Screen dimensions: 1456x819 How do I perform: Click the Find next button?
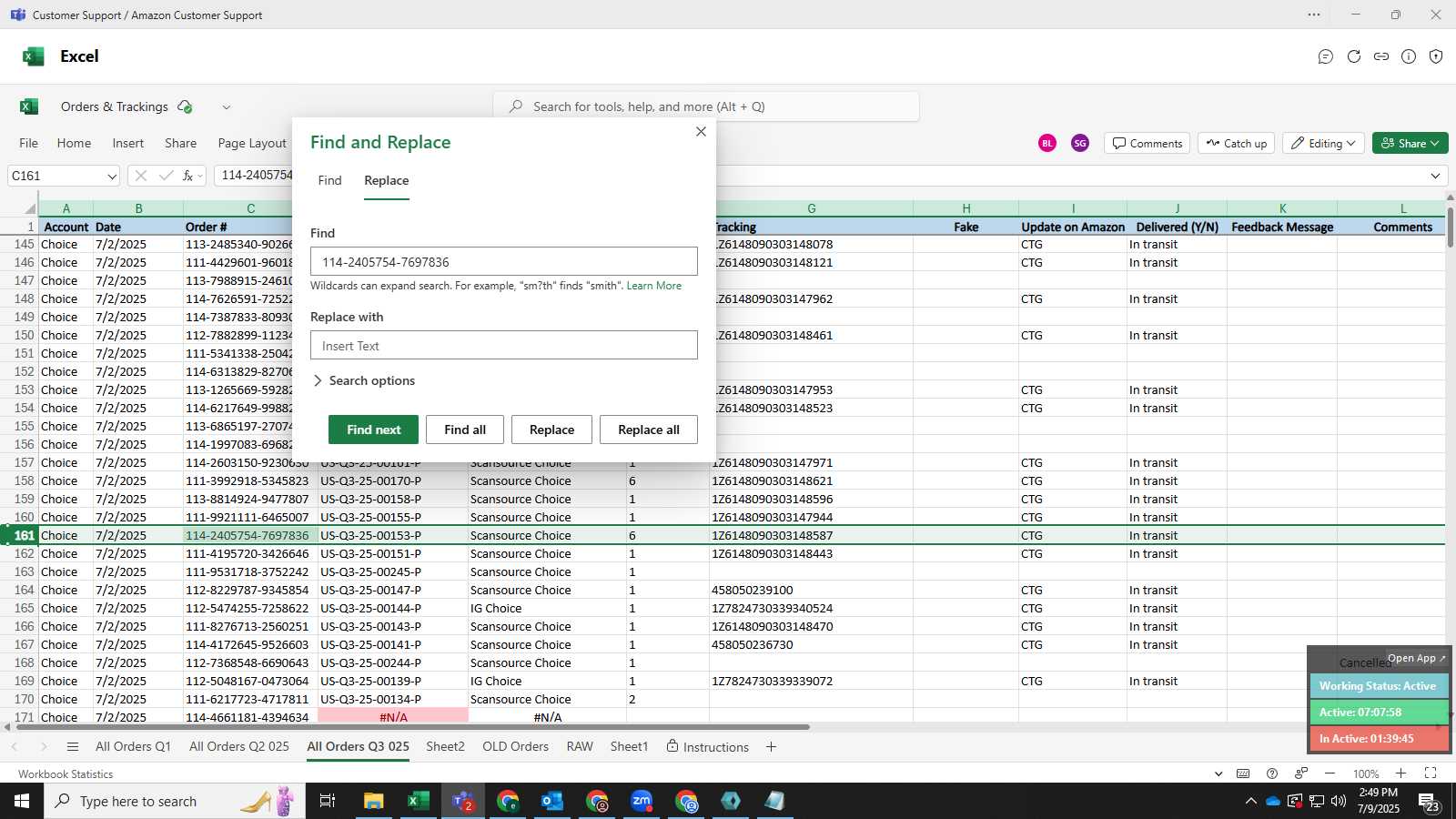pos(373,430)
